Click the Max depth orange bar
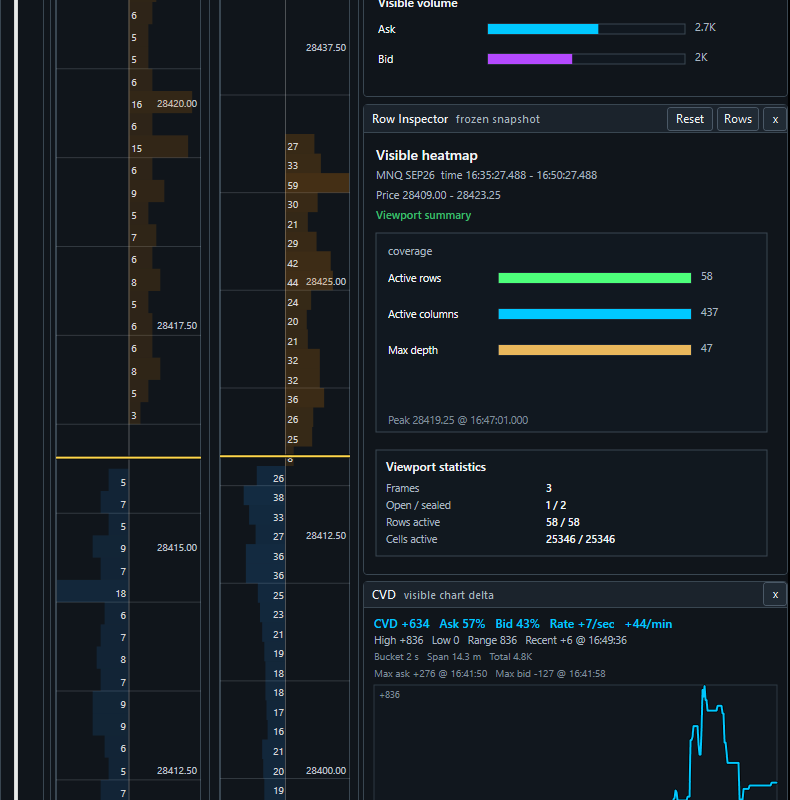790x800 pixels. [595, 349]
